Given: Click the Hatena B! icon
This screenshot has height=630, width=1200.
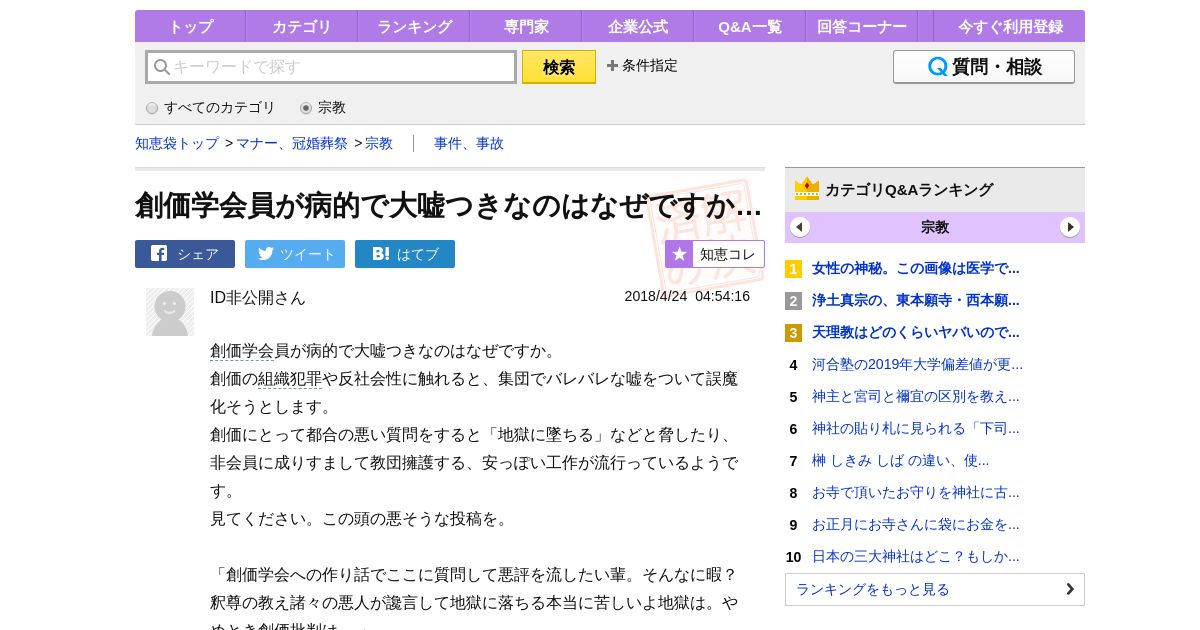Looking at the screenshot, I should (x=380, y=254).
